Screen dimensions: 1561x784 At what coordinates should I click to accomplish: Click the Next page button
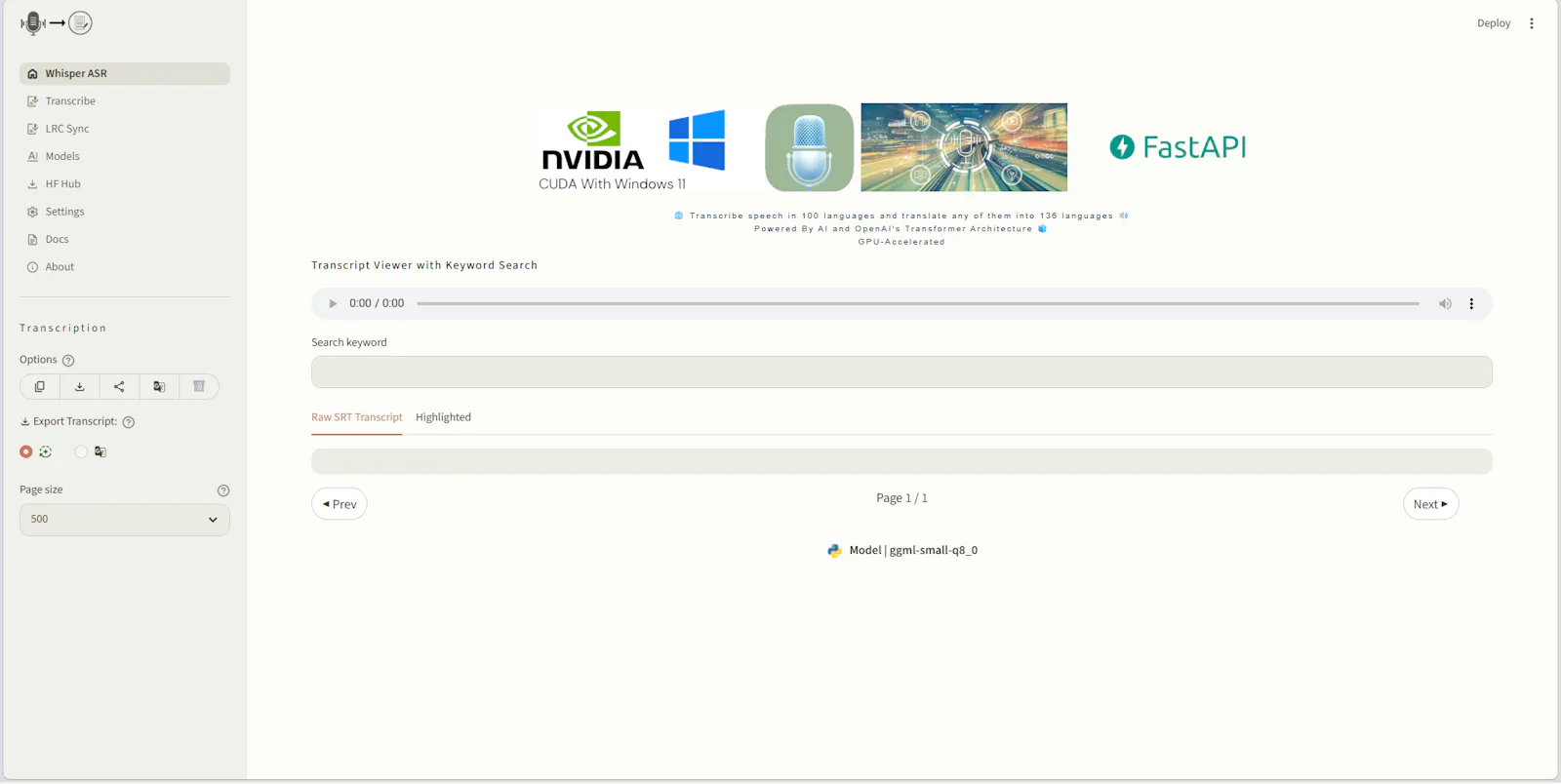[x=1430, y=504]
